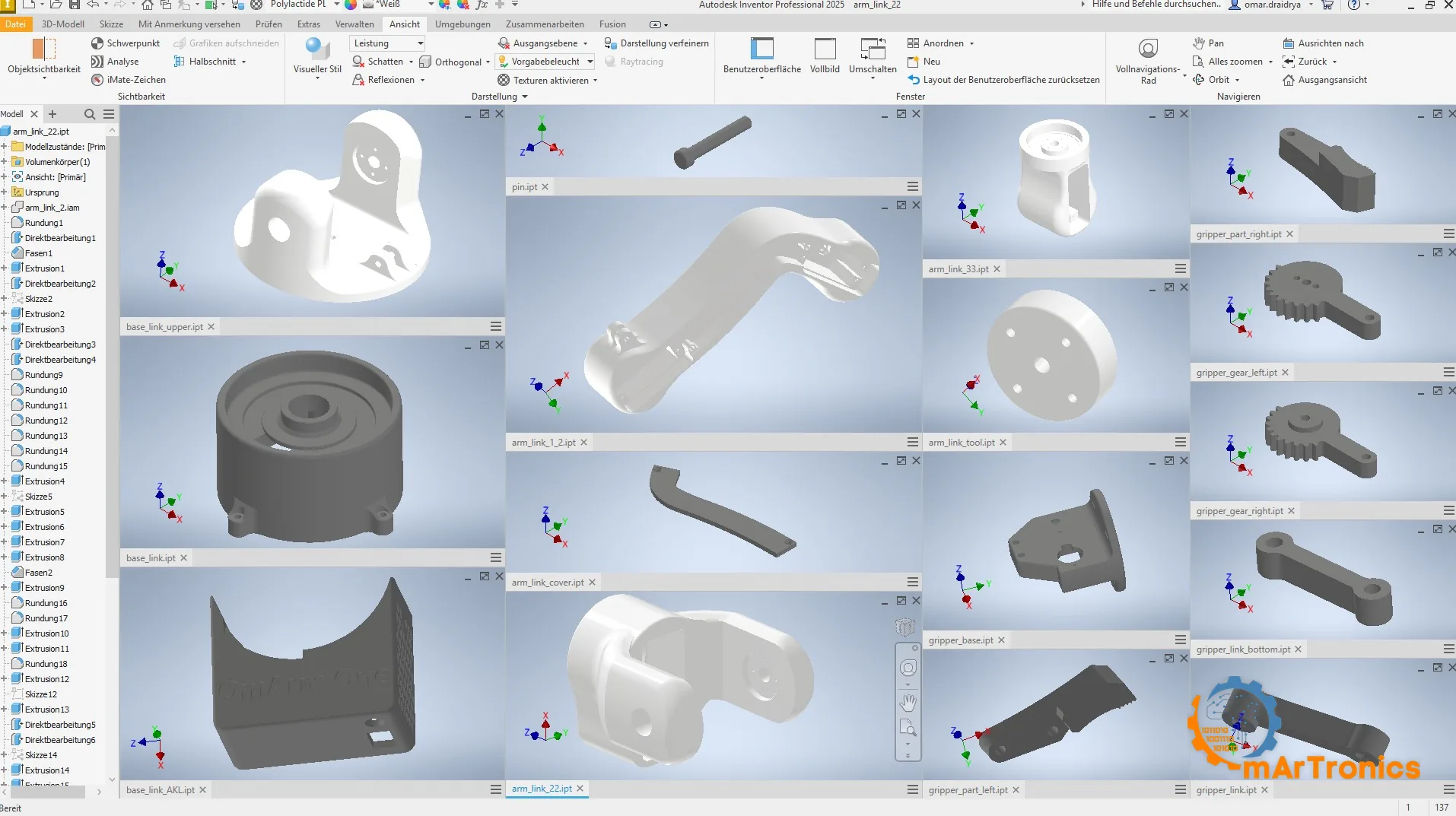Open the Umgebungen ribbon tab

(x=463, y=24)
